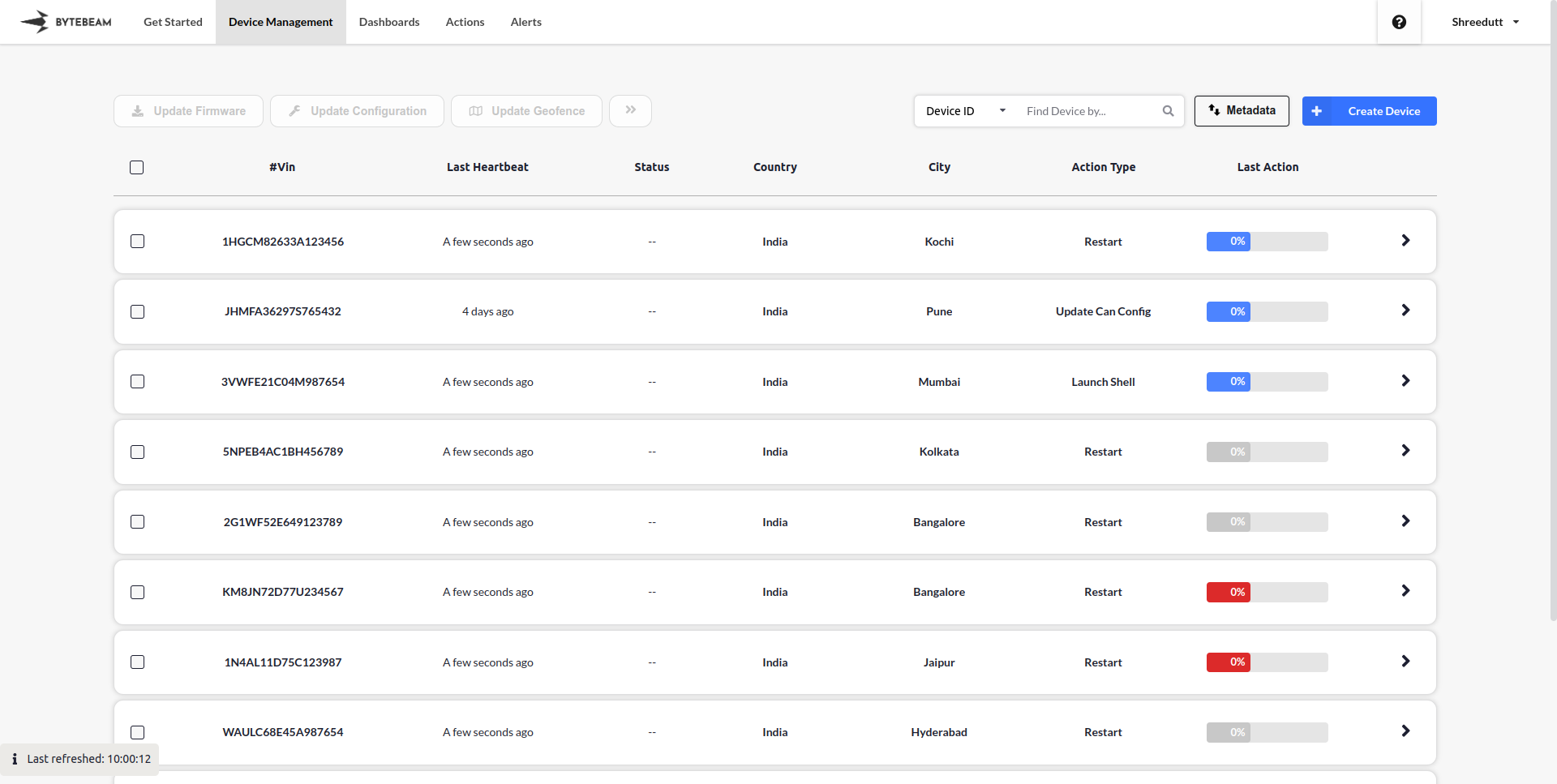Click the blue 0% progress bar for Kochi
The width and height of the screenshot is (1557, 784).
1267,242
